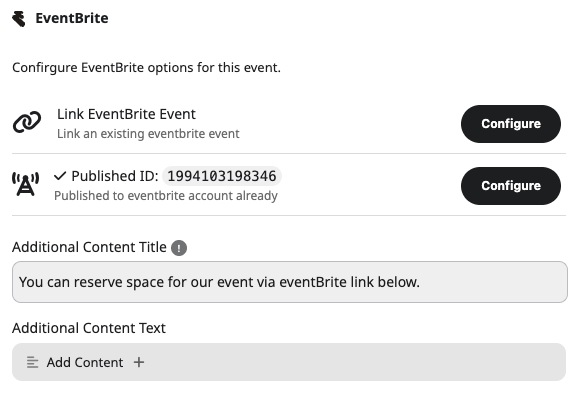Viewport: 578px width, 401px height.
Task: Click the checkmark beside Published ID
Action: [x=60, y=176]
